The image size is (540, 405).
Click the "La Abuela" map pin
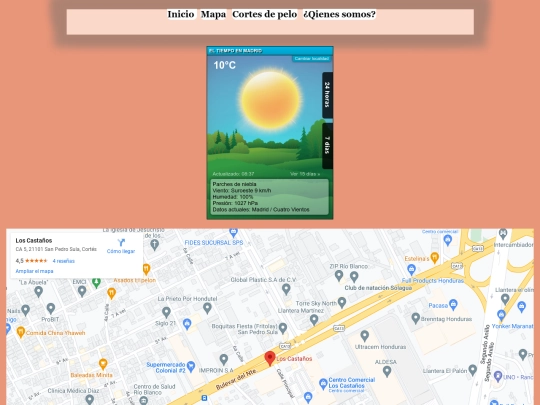tap(39, 291)
